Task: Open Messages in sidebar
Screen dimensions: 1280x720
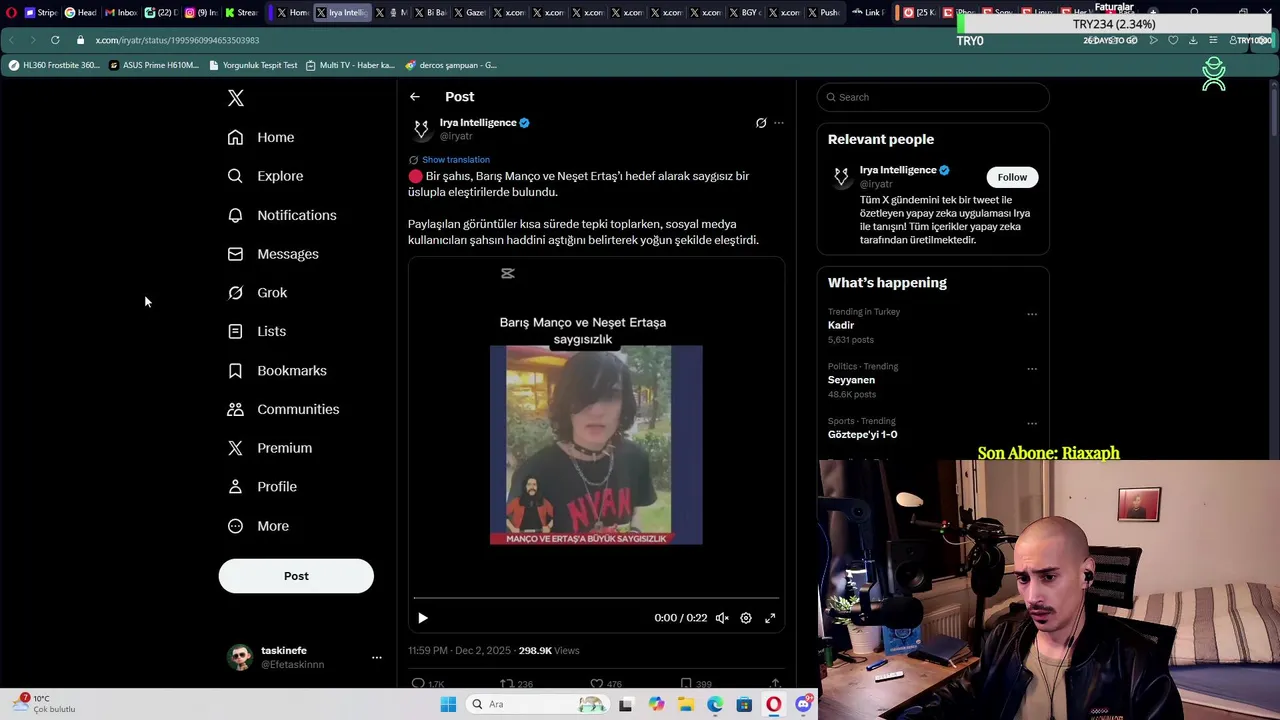Action: pyautogui.click(x=273, y=254)
